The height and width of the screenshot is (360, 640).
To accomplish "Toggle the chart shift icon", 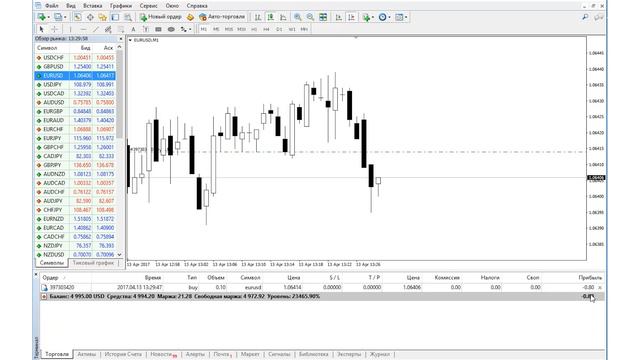I will (351, 17).
